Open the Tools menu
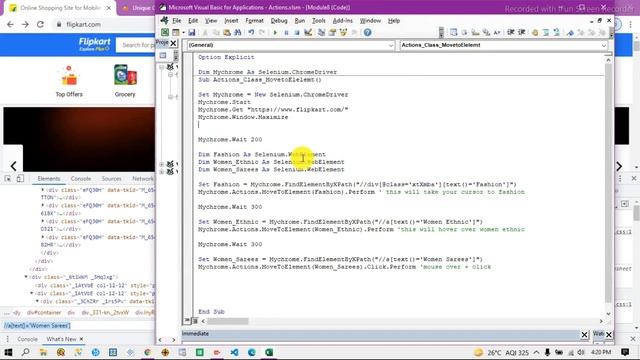This screenshot has width=640, height=360. click(319, 21)
